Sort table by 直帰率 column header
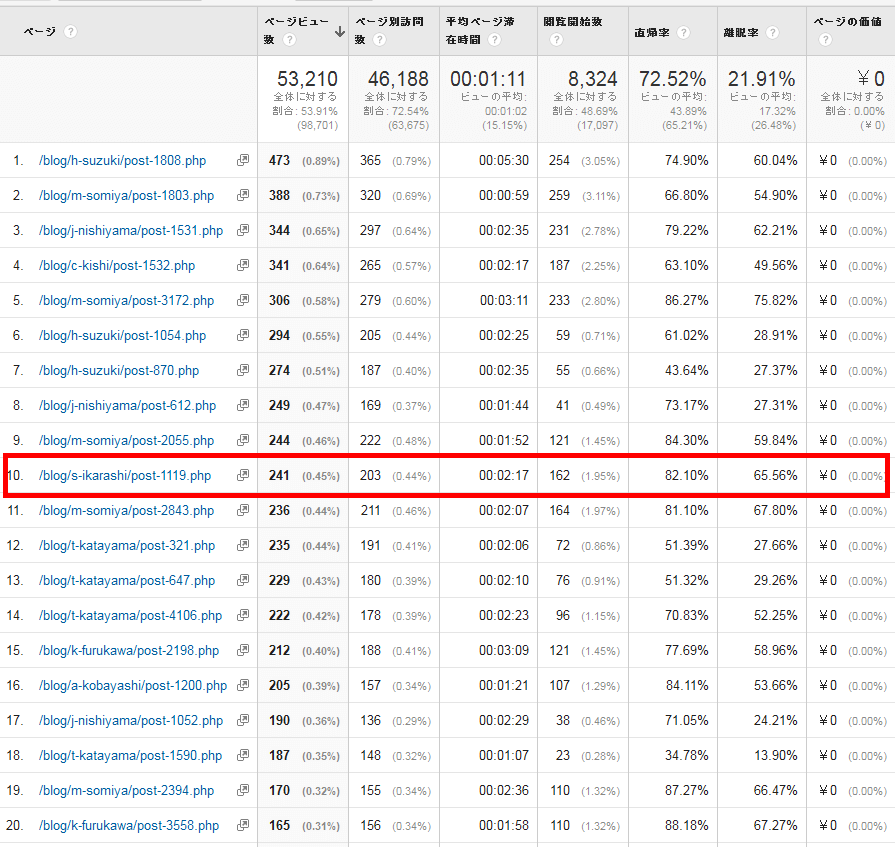 [x=652, y=32]
